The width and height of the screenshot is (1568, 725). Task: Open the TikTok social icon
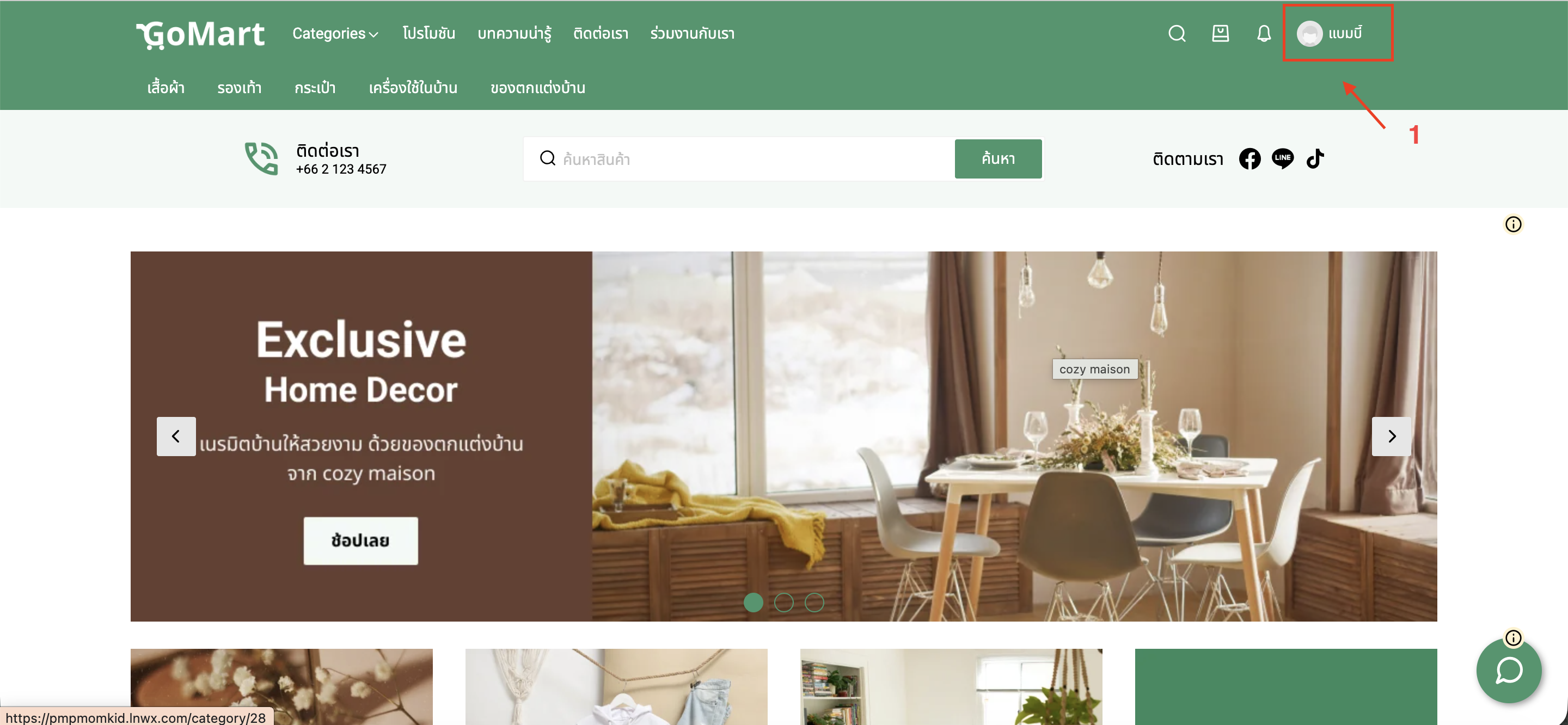(1315, 158)
